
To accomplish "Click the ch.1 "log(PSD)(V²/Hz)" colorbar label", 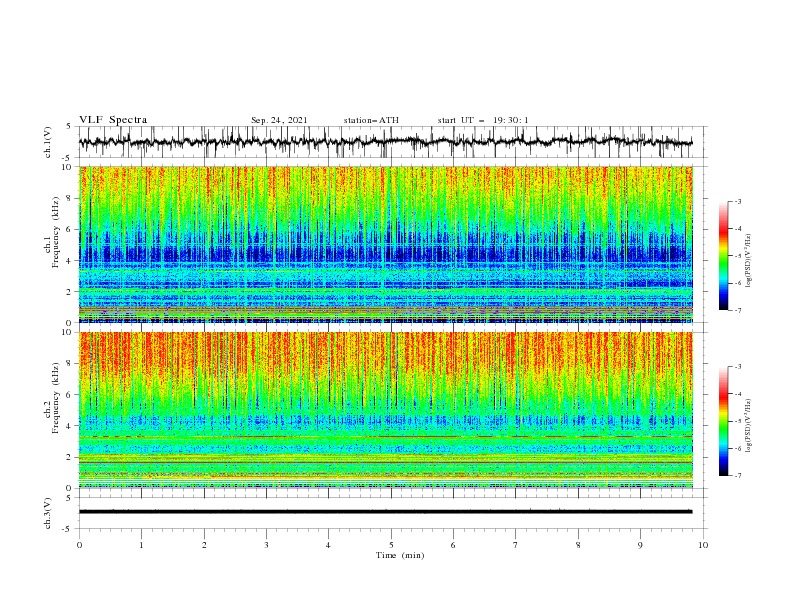I will [x=748, y=261].
